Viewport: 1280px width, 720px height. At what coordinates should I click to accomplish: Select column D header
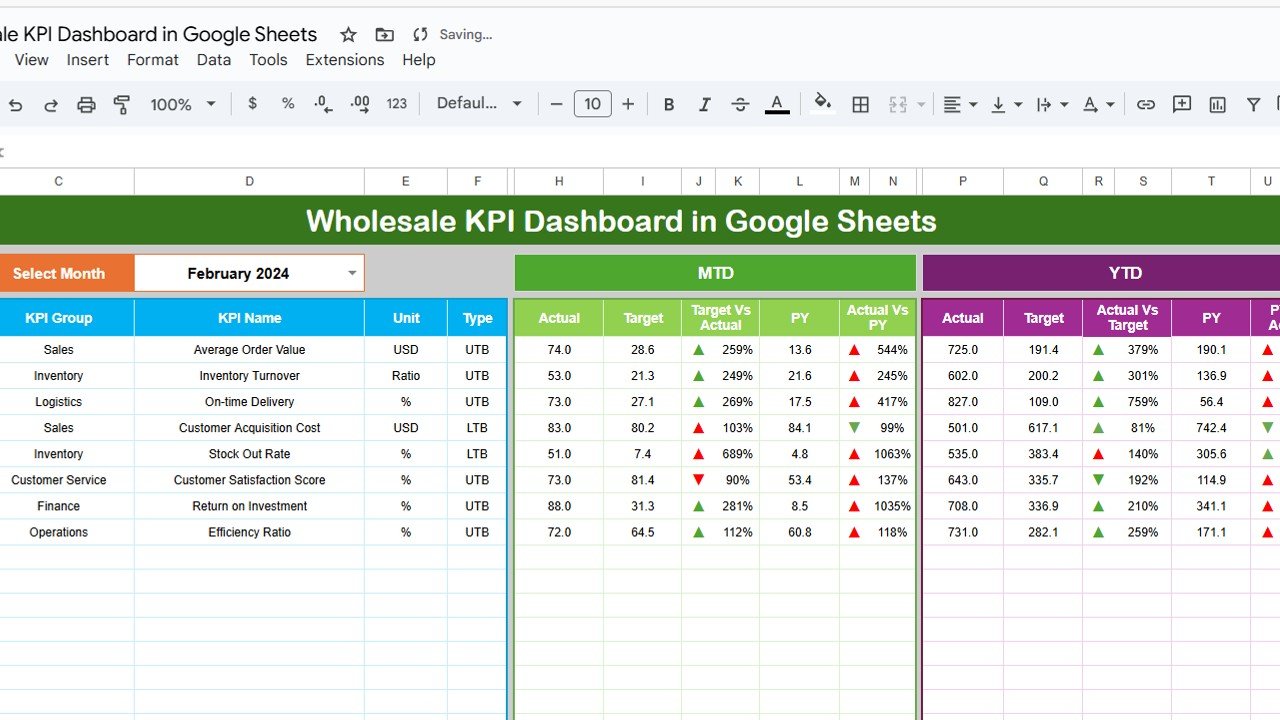pos(249,181)
